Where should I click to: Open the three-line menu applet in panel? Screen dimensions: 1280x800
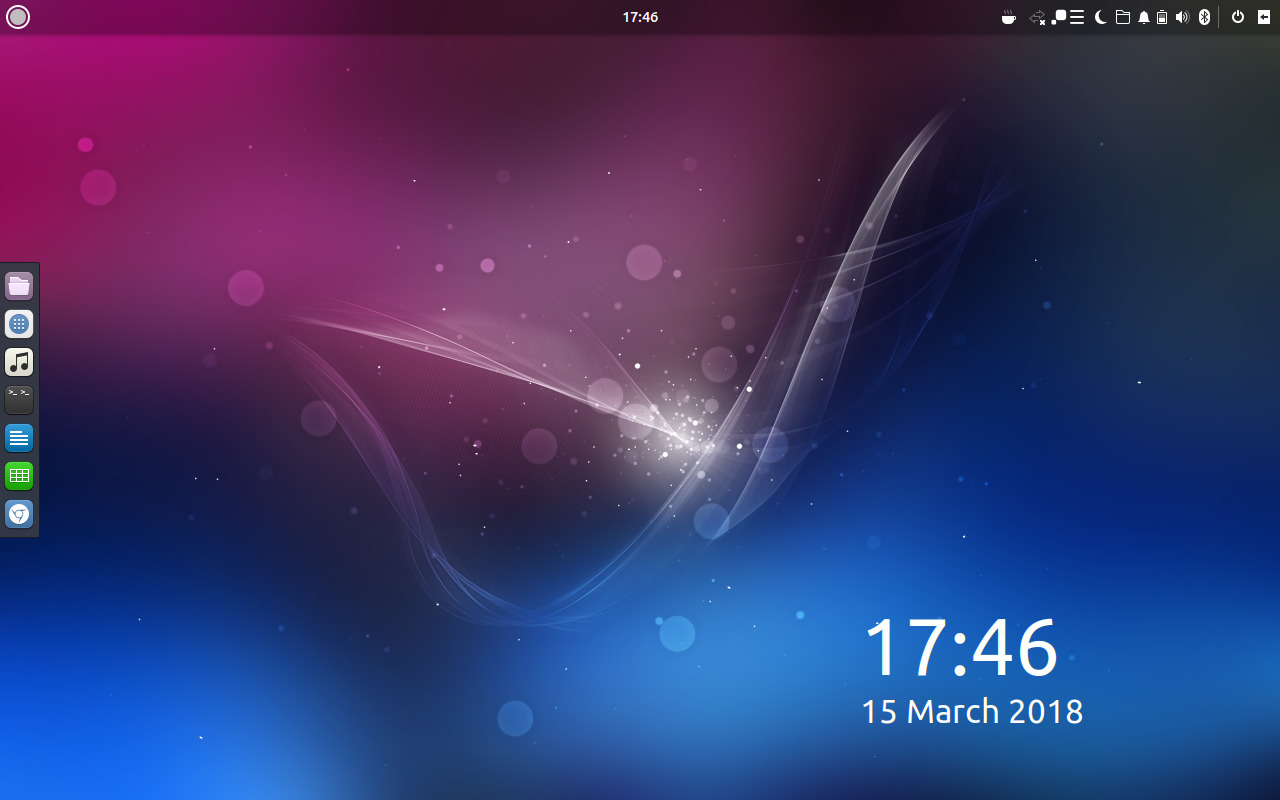pos(1077,17)
